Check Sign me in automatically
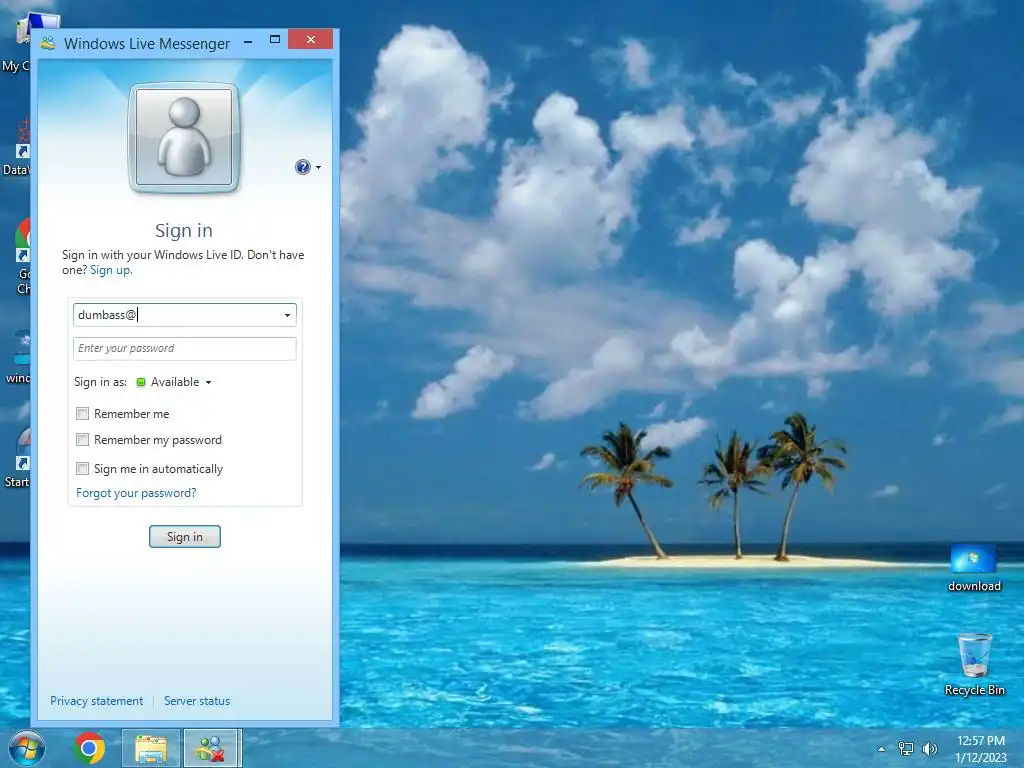 point(82,468)
